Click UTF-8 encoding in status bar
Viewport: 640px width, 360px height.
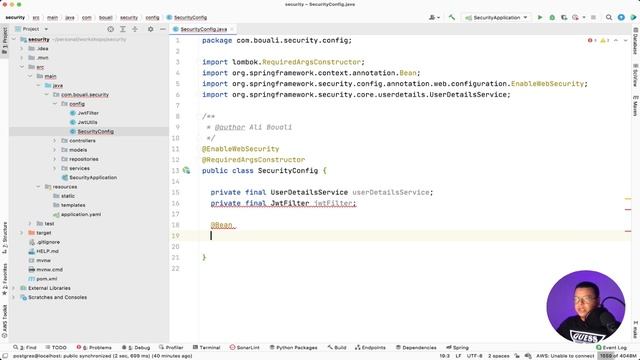click(x=474, y=356)
